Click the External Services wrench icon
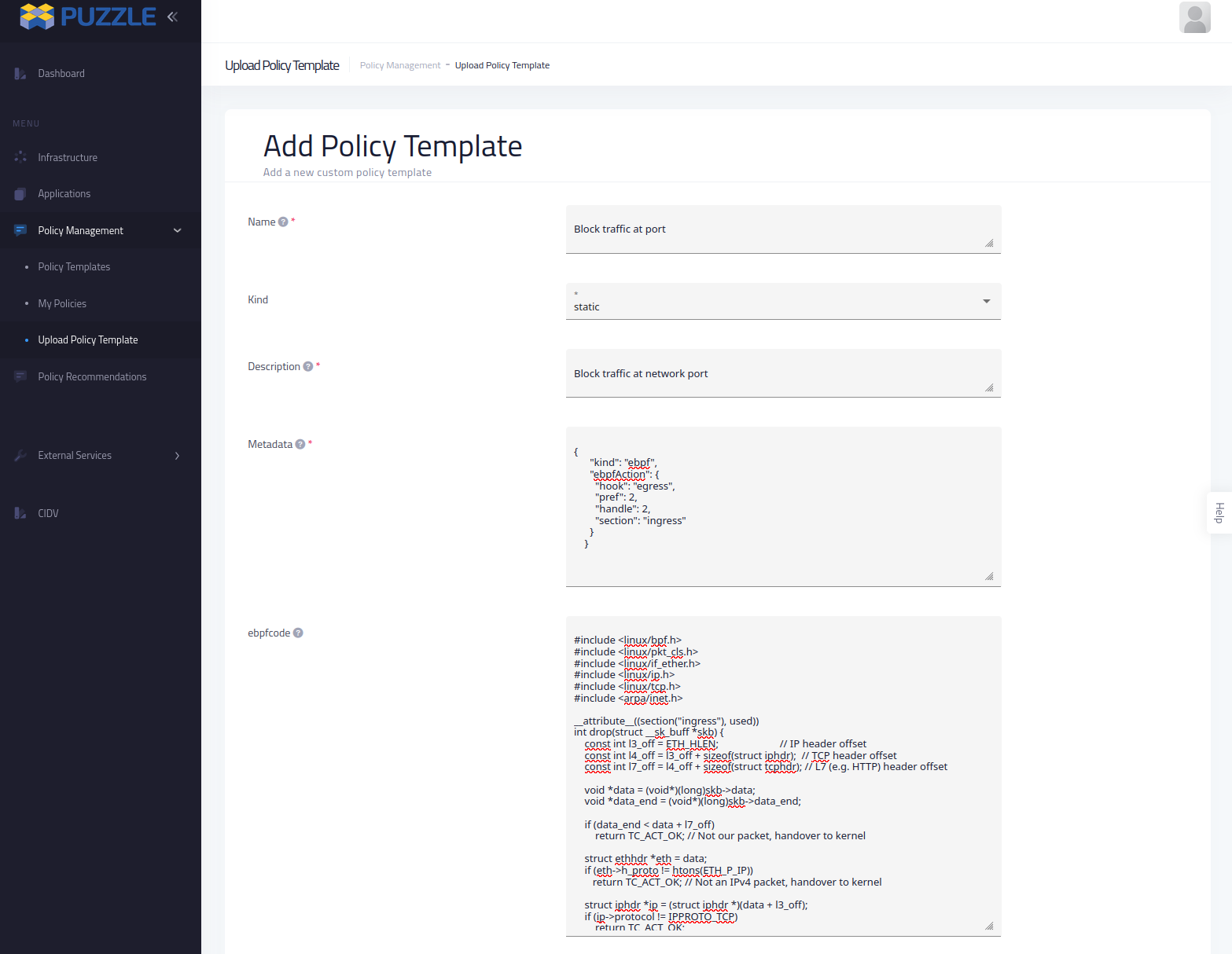1232x954 pixels. tap(20, 456)
